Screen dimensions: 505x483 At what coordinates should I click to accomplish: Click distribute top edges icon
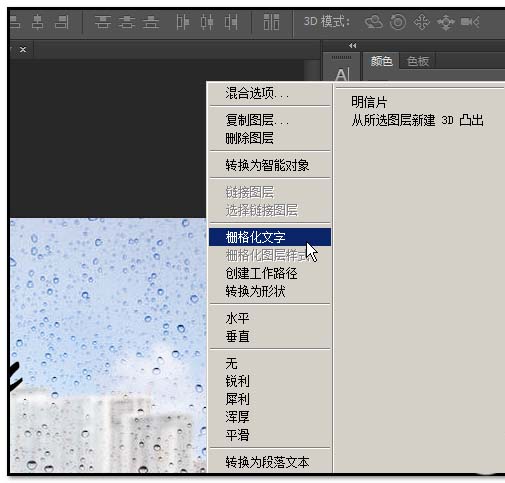pos(103,23)
